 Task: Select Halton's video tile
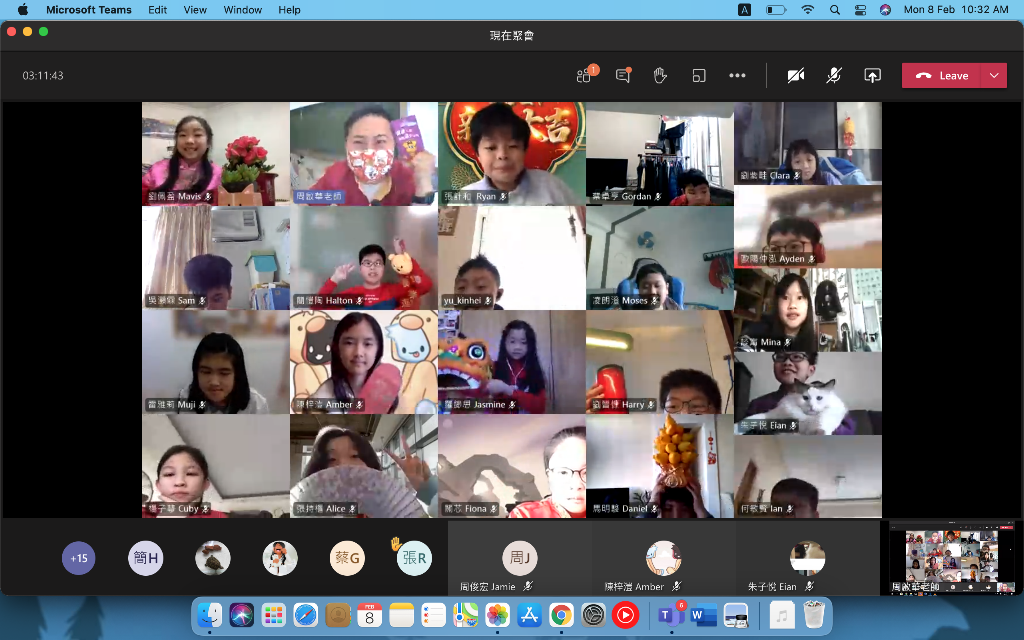pos(364,257)
